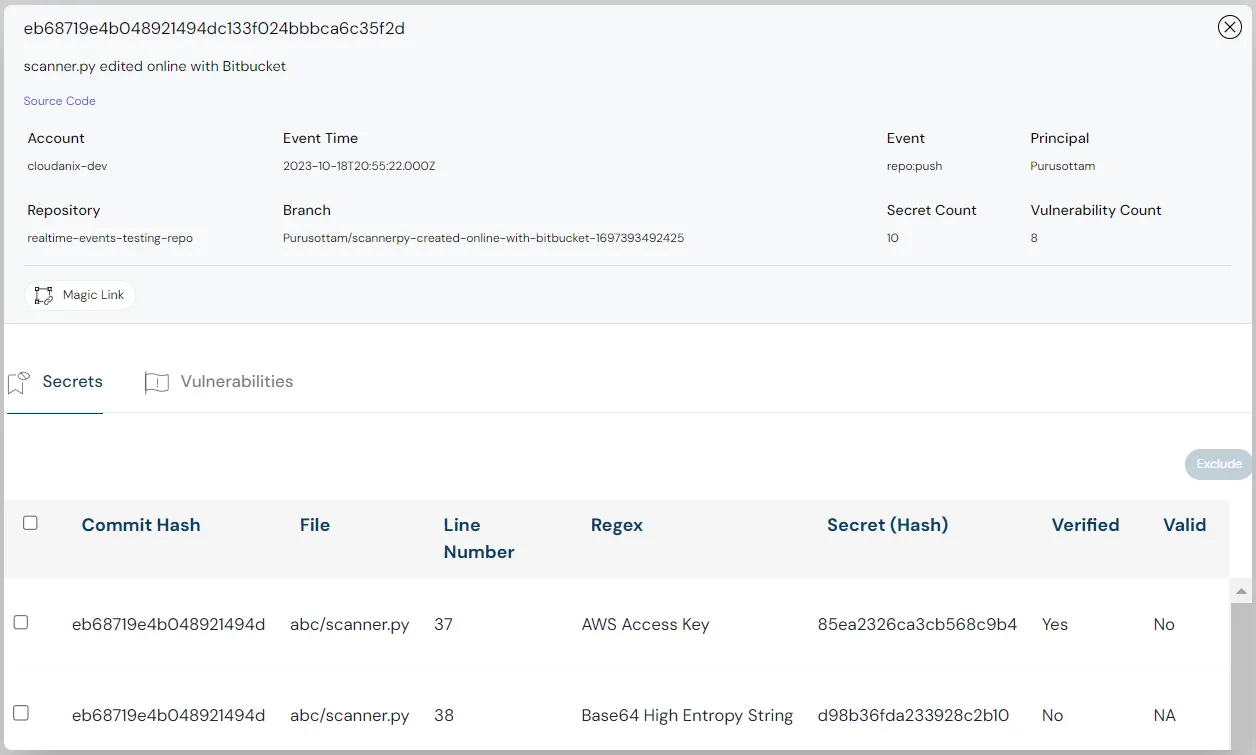Click the Regex column header
Screen dimensions: 1256x755
coord(616,525)
